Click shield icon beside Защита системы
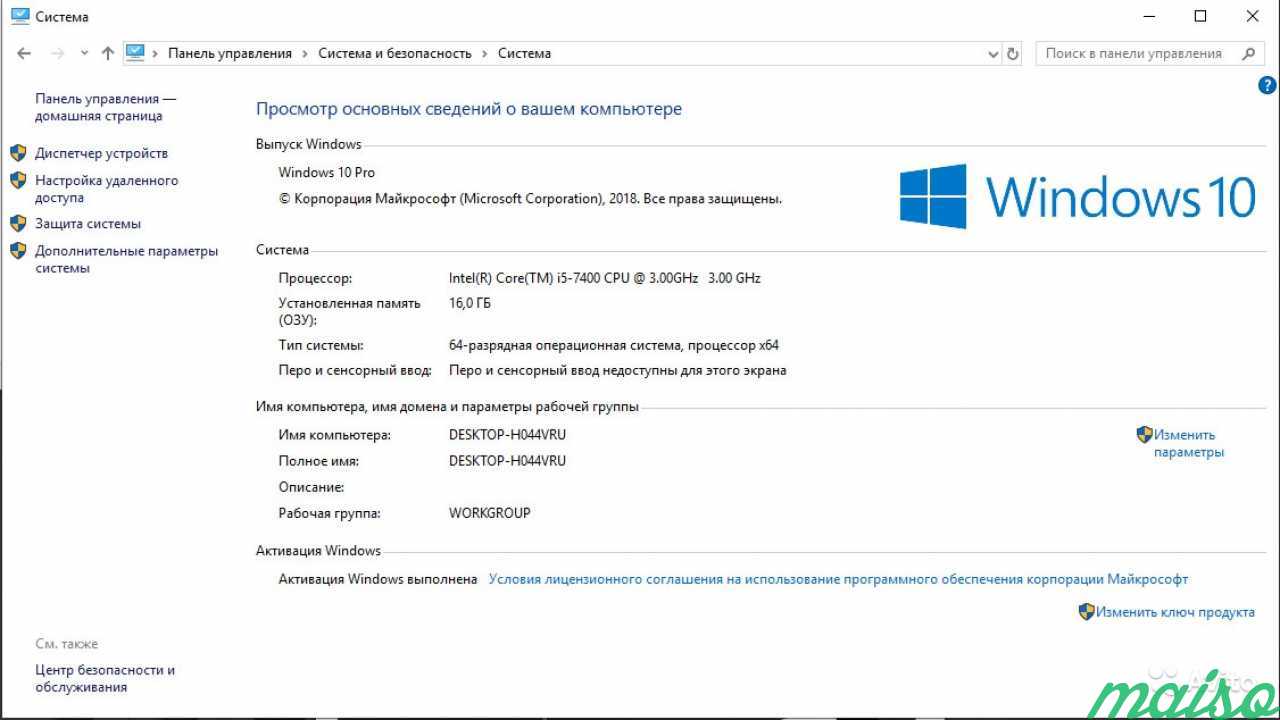Image resolution: width=1280 pixels, height=720 pixels. point(18,224)
